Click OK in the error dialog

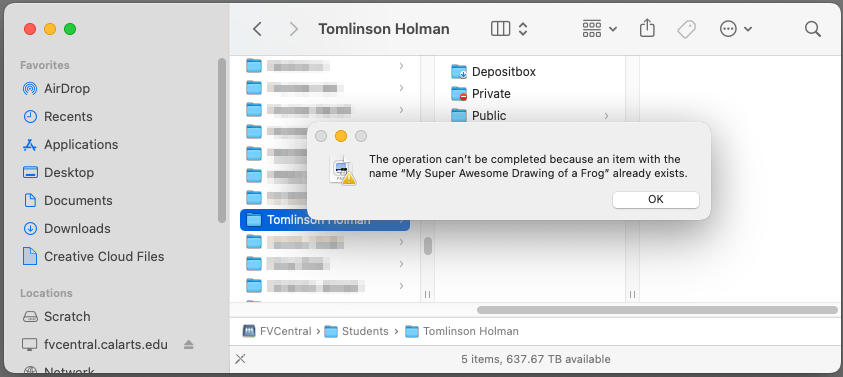click(655, 200)
